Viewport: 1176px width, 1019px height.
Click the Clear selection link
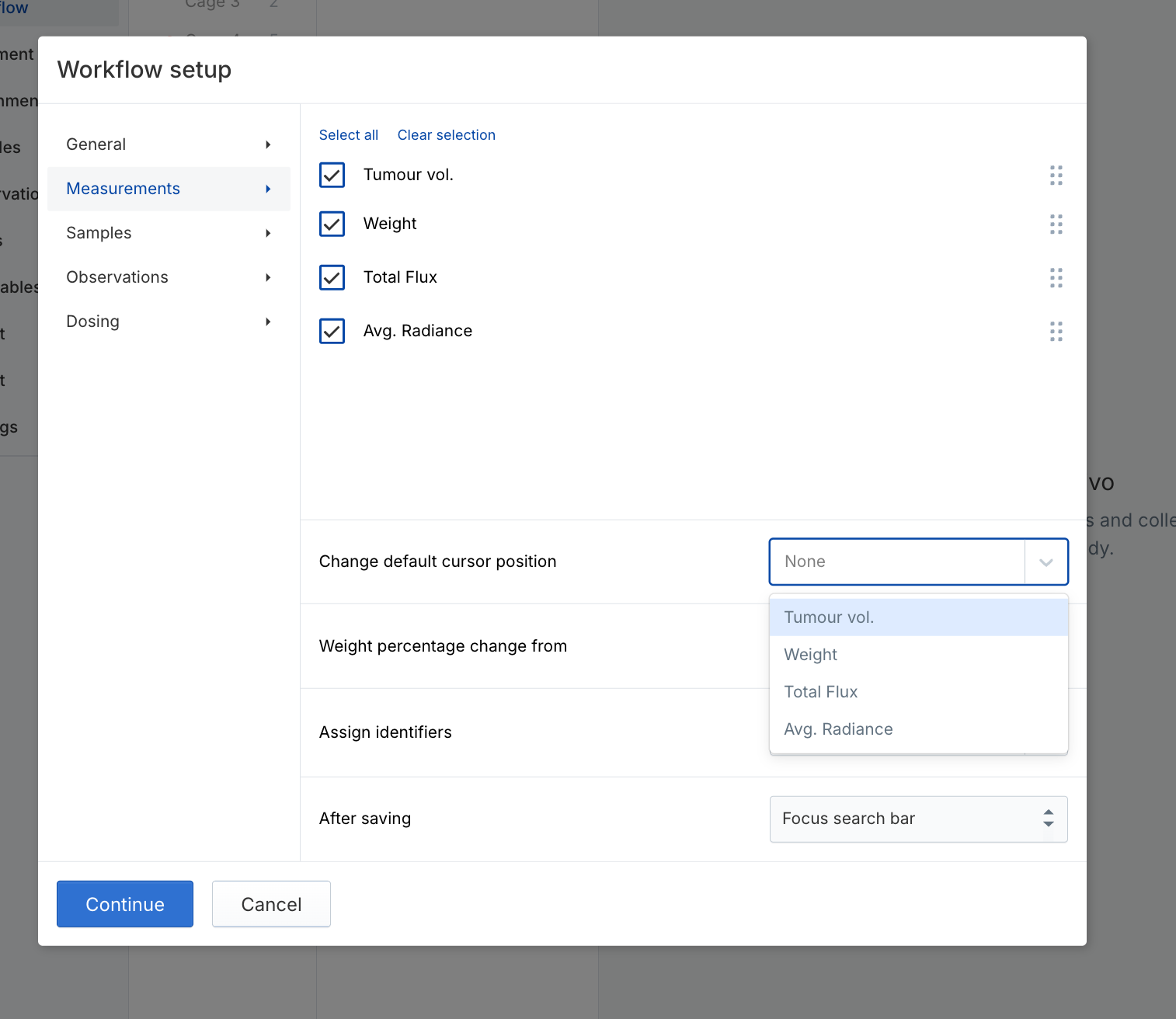point(446,135)
